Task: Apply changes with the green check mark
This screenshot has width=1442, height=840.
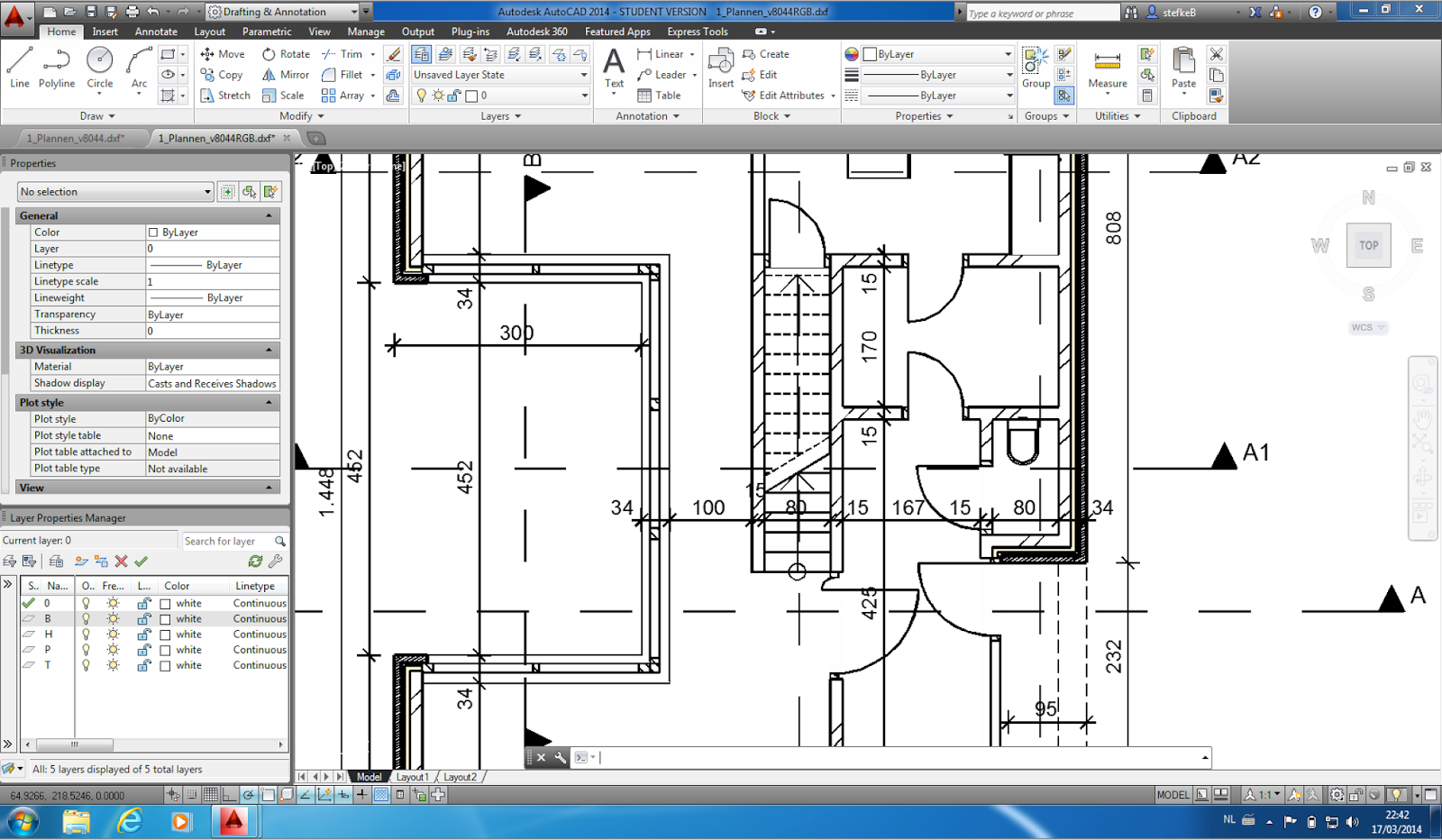Action: coord(141,561)
